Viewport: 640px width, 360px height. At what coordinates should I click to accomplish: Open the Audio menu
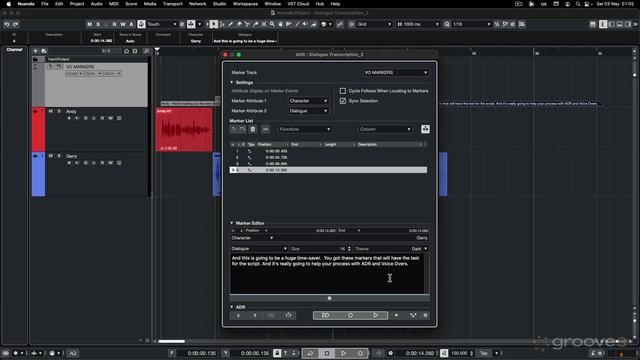click(x=96, y=4)
